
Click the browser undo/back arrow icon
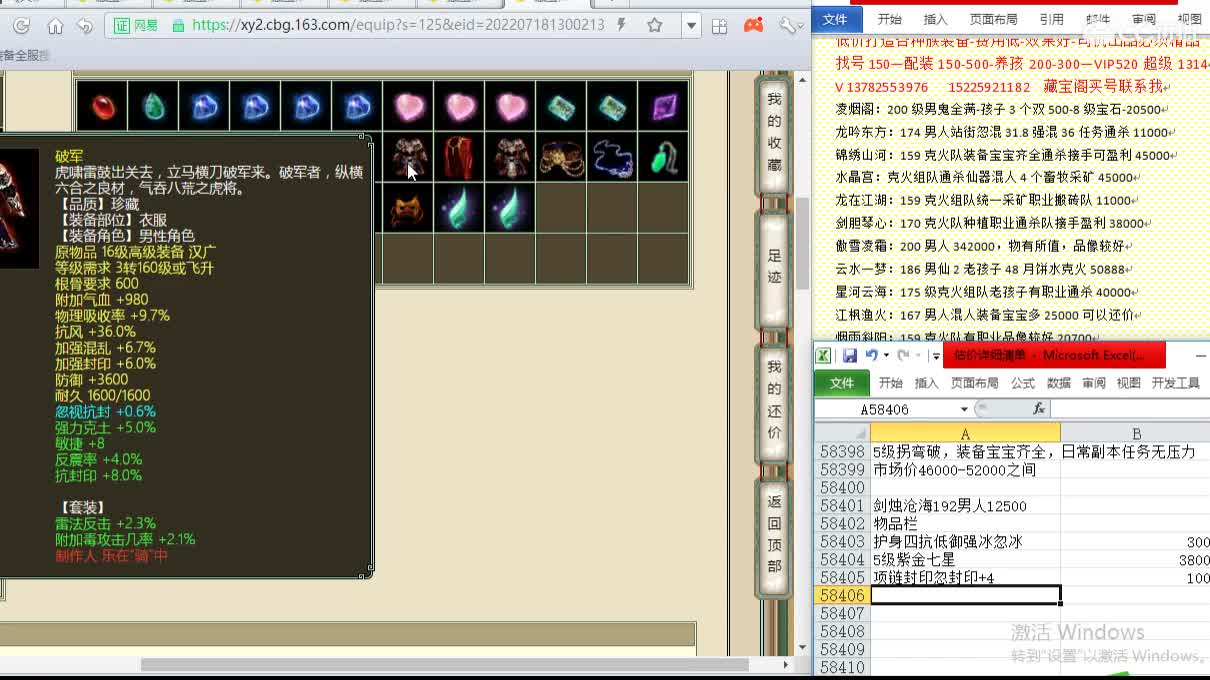click(x=86, y=25)
